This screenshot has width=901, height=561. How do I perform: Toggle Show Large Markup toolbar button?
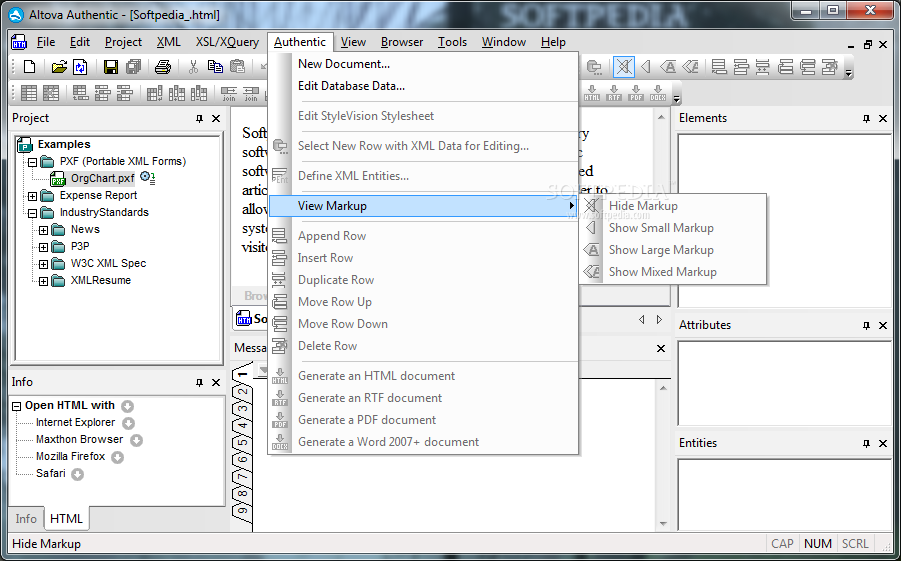click(668, 67)
